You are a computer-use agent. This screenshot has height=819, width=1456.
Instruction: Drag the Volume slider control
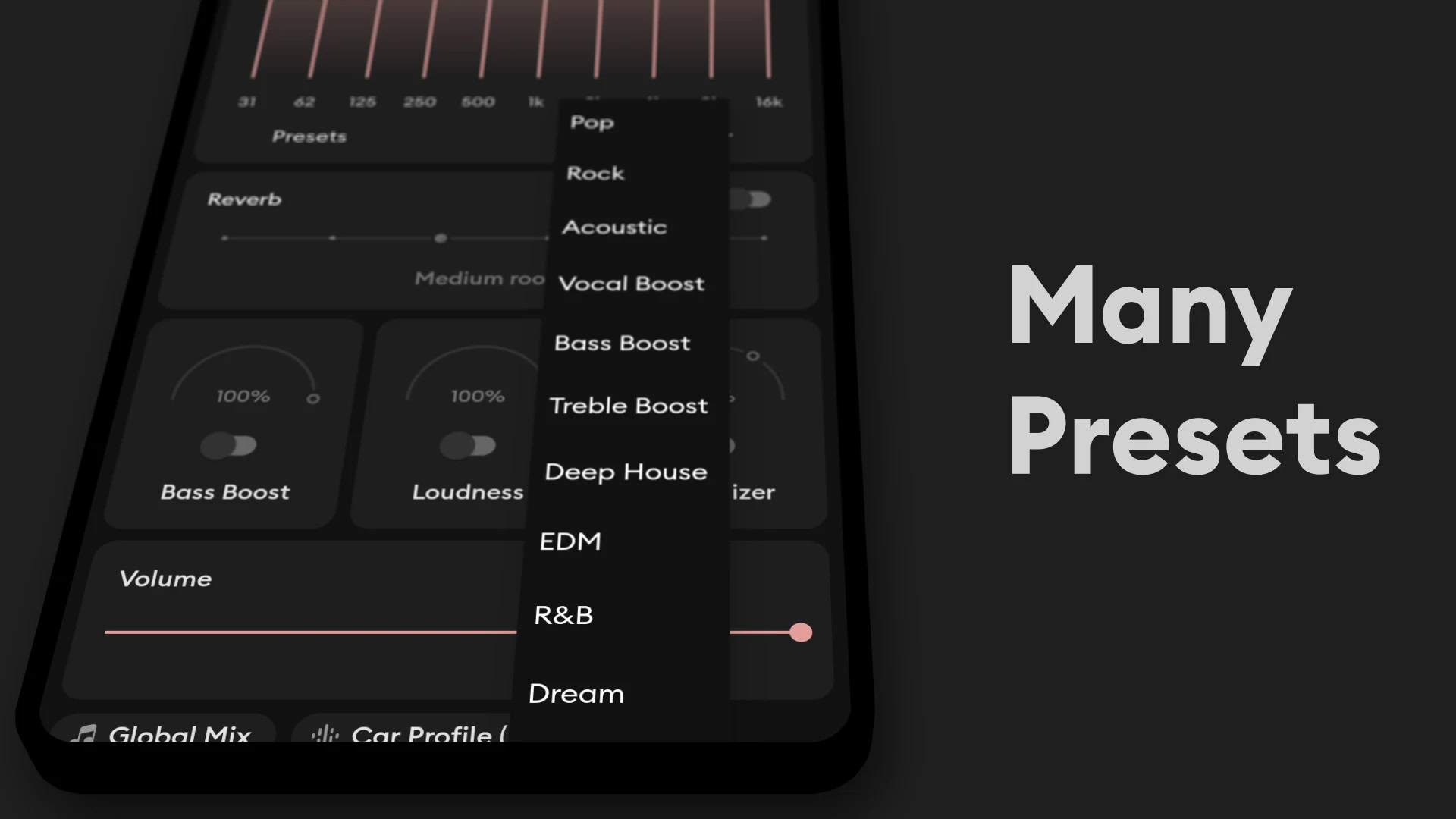coord(800,632)
